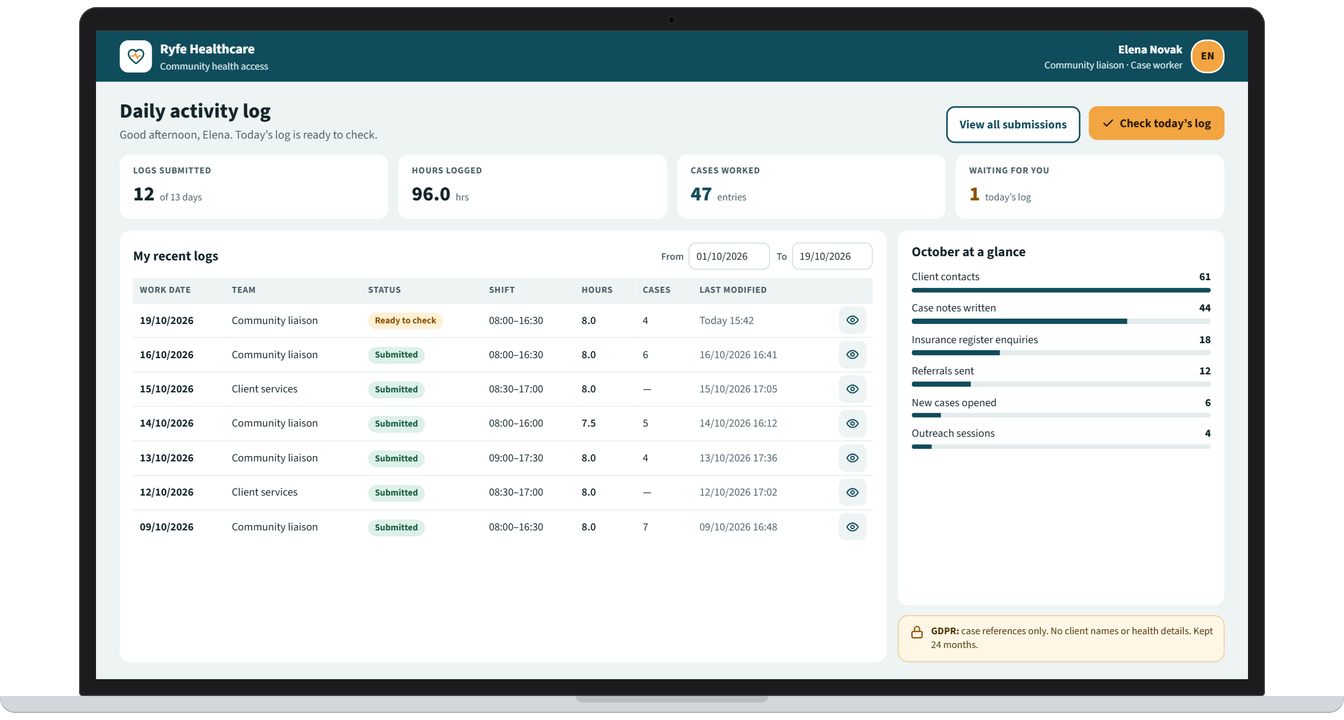Click the Shift column header
This screenshot has width=1344, height=720.
tap(502, 290)
